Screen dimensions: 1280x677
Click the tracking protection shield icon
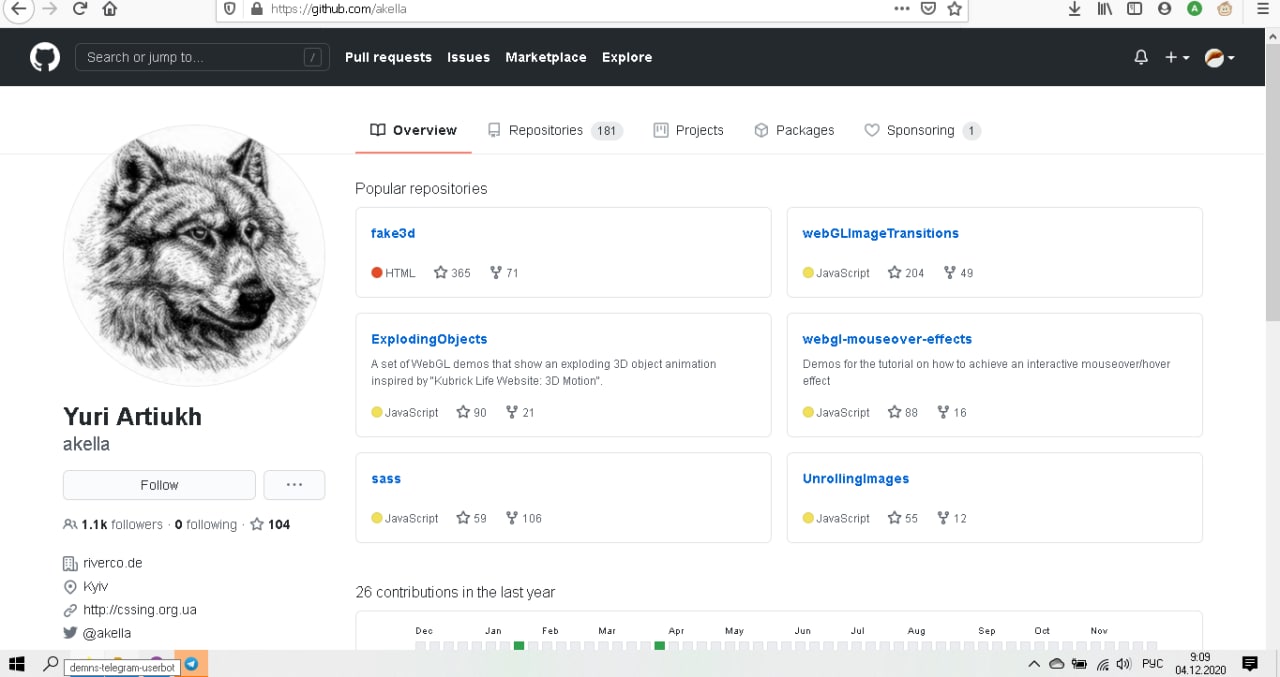click(x=230, y=8)
